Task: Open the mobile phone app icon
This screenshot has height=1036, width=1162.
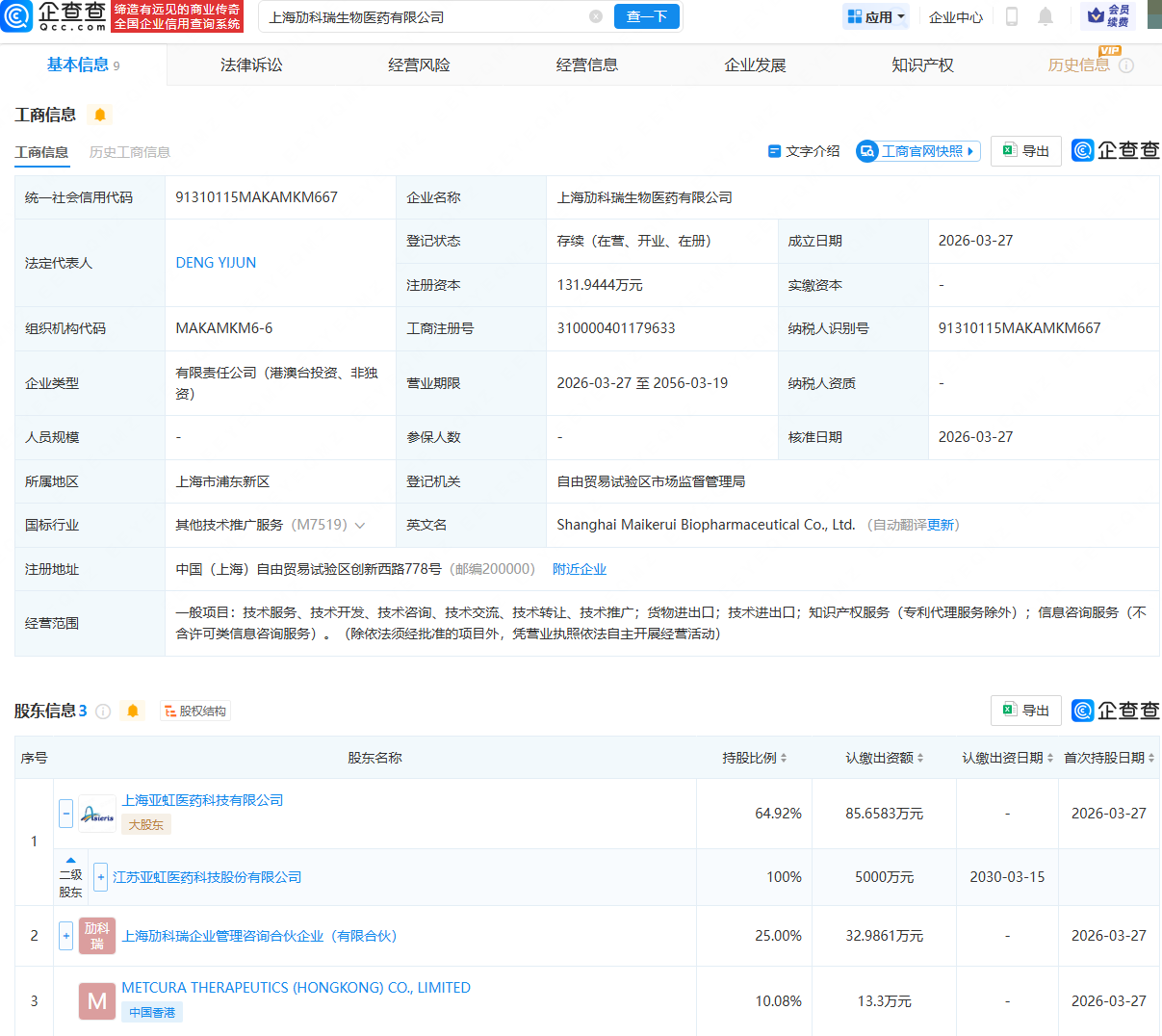Action: 1012,16
